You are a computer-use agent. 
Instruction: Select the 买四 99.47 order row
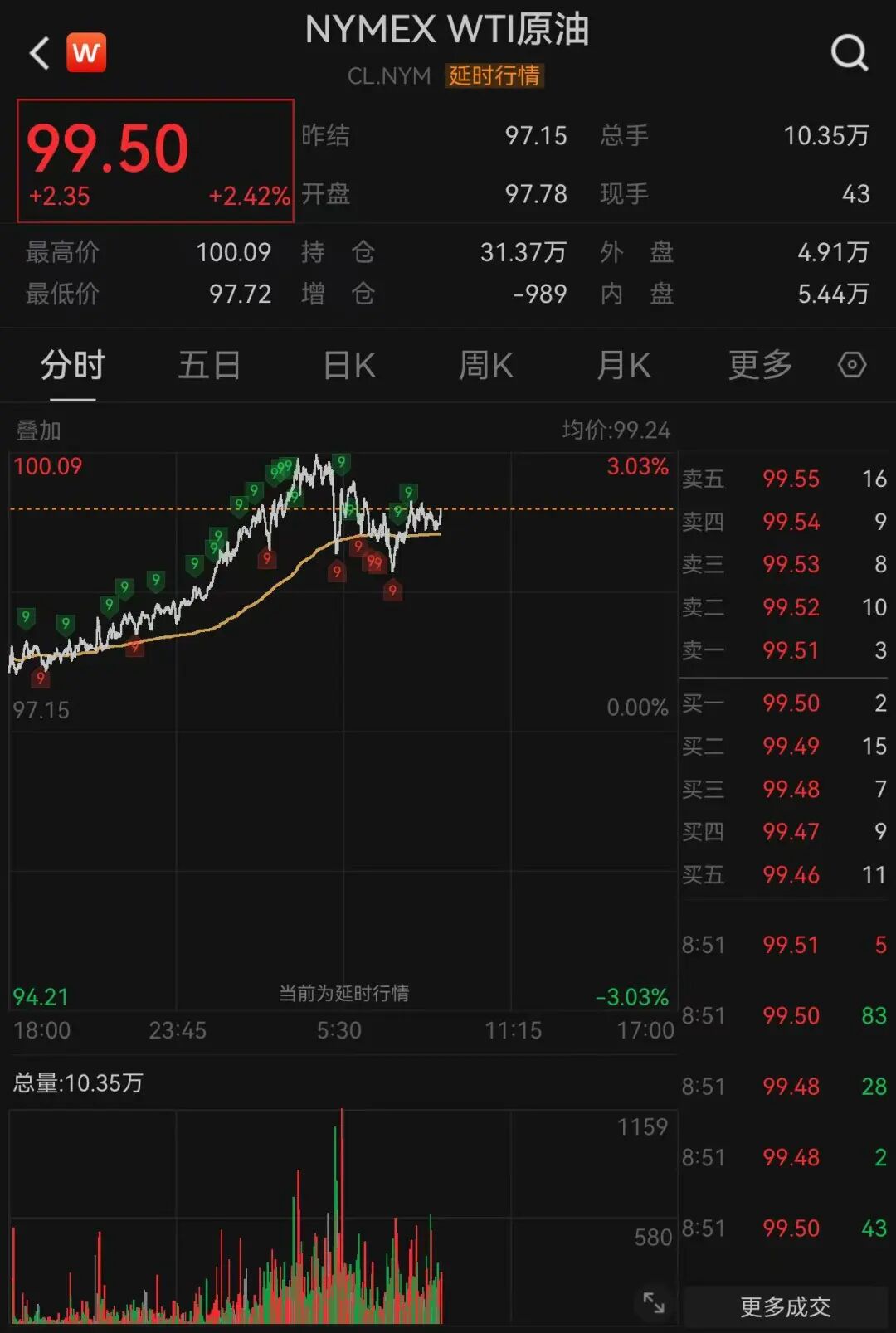(x=785, y=831)
